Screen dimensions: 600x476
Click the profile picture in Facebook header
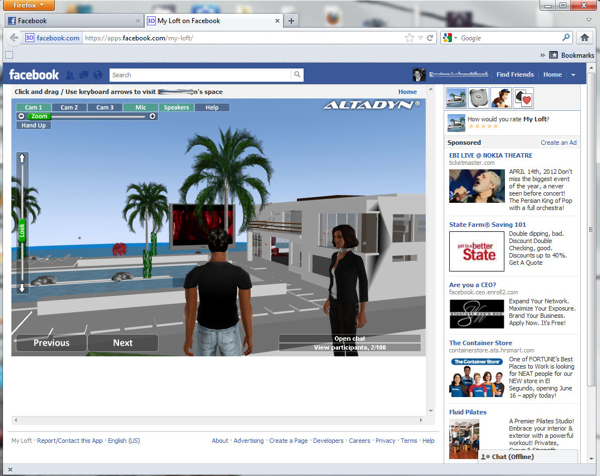coord(419,75)
